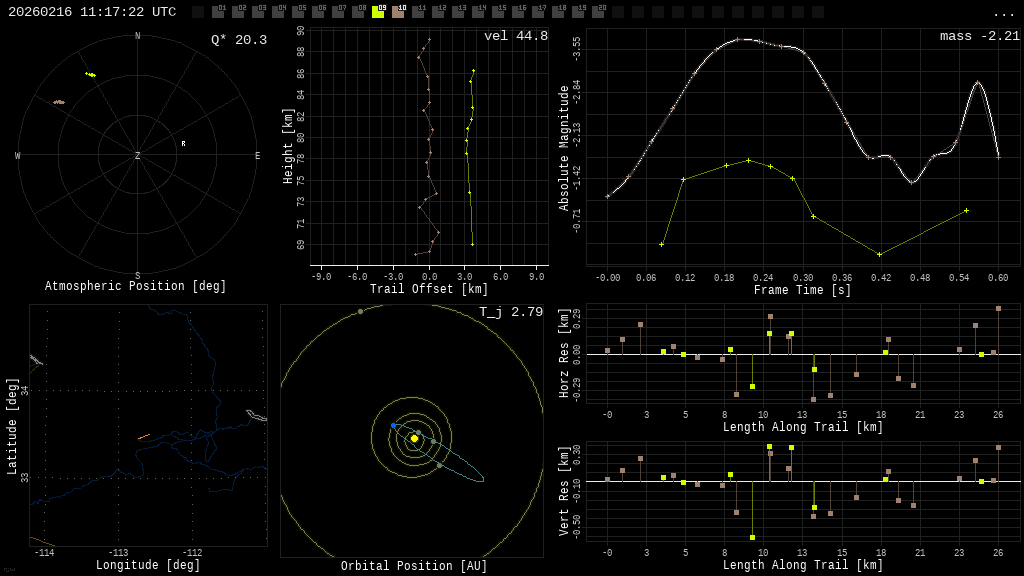Image resolution: width=1024 pixels, height=576 pixels.
Task: Click orange meteor ground track on map
Action: click(x=143, y=437)
